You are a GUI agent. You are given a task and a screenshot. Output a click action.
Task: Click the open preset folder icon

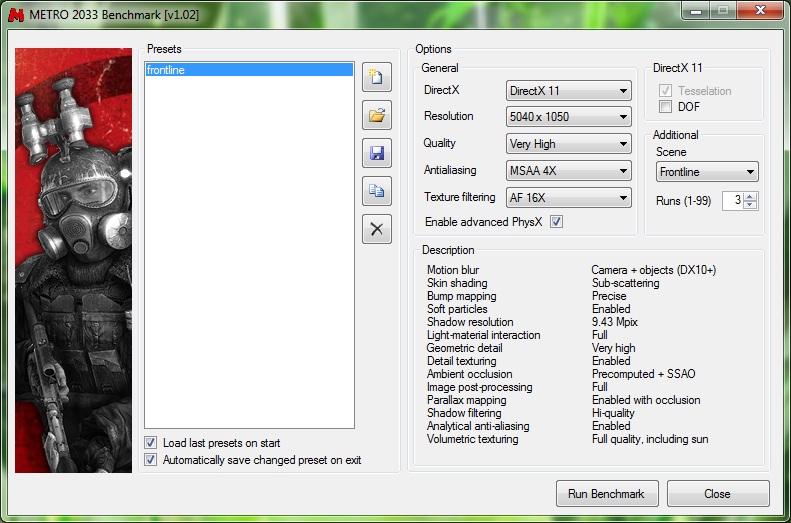[376, 115]
